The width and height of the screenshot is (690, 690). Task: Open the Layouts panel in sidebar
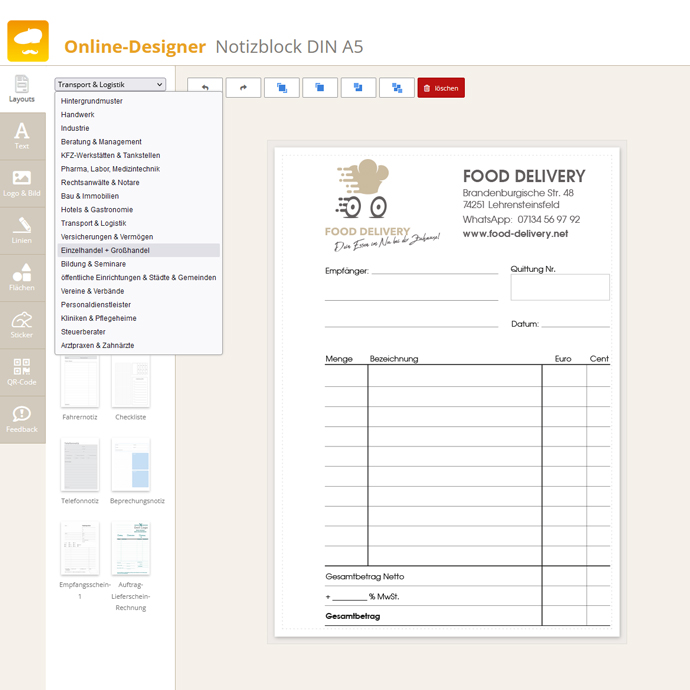(22, 89)
